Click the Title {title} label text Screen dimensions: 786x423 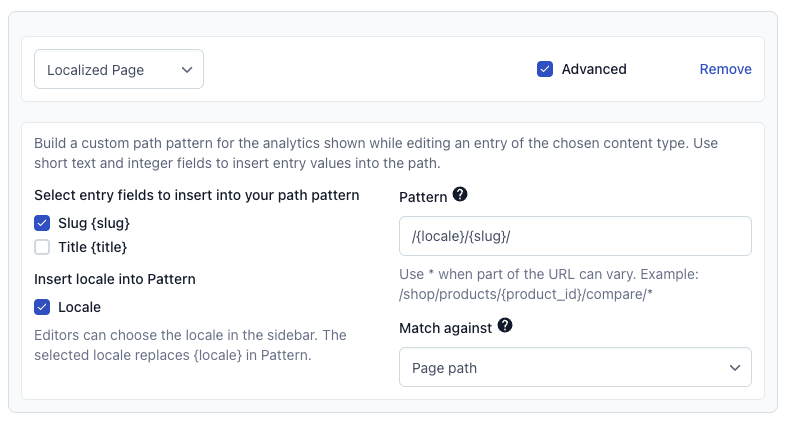[92, 247]
